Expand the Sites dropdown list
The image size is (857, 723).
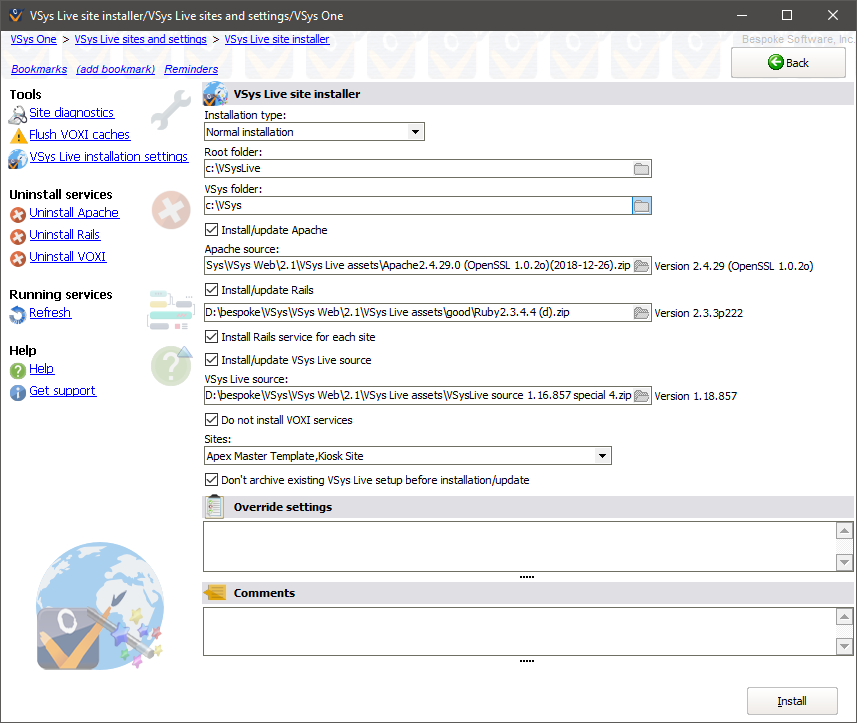[602, 456]
